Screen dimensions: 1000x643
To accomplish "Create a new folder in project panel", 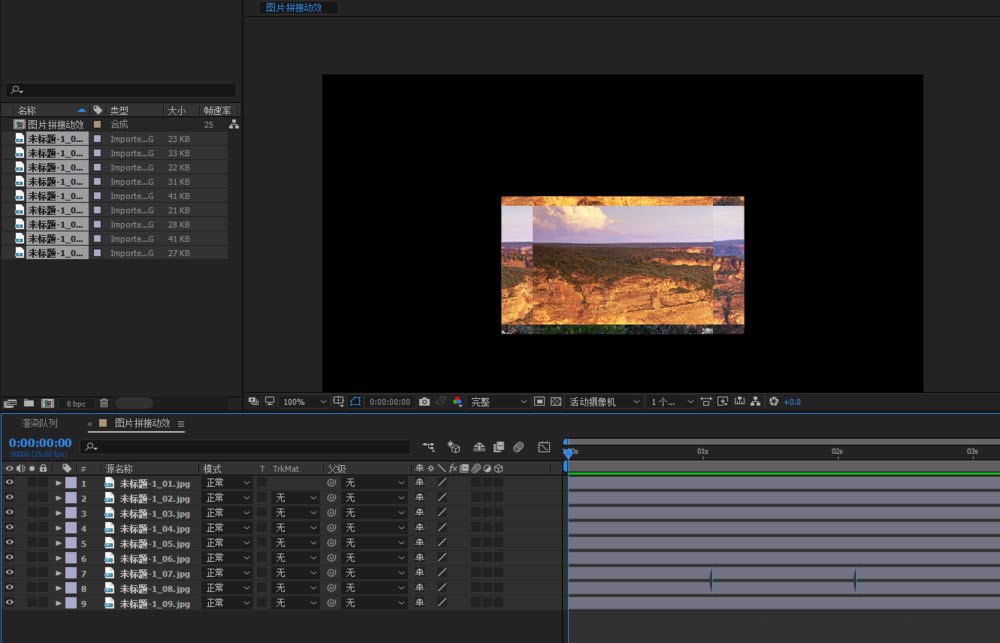I will [29, 403].
